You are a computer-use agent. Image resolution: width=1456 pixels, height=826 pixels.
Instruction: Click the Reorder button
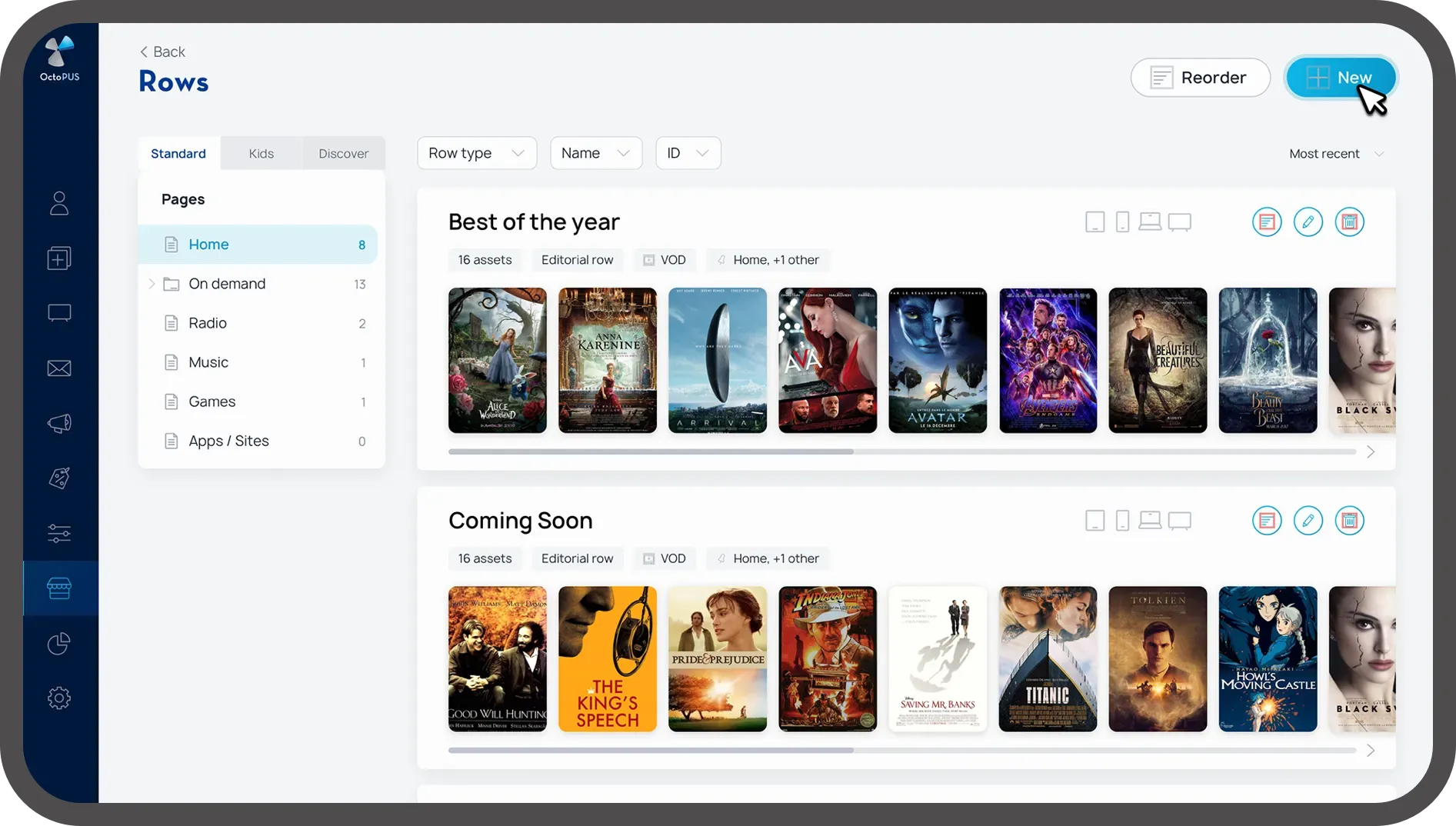click(1200, 78)
